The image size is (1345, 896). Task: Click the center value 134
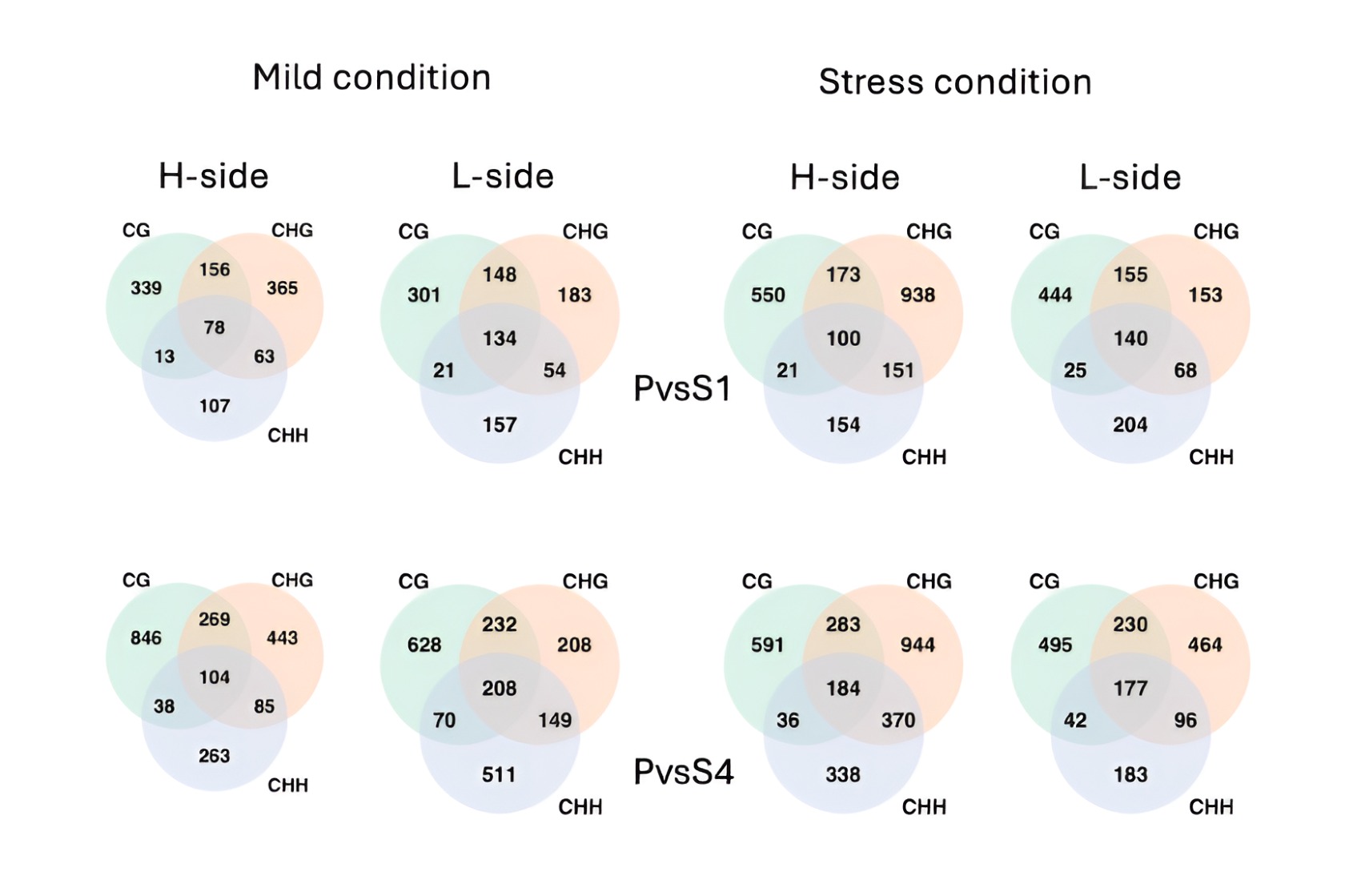499,339
